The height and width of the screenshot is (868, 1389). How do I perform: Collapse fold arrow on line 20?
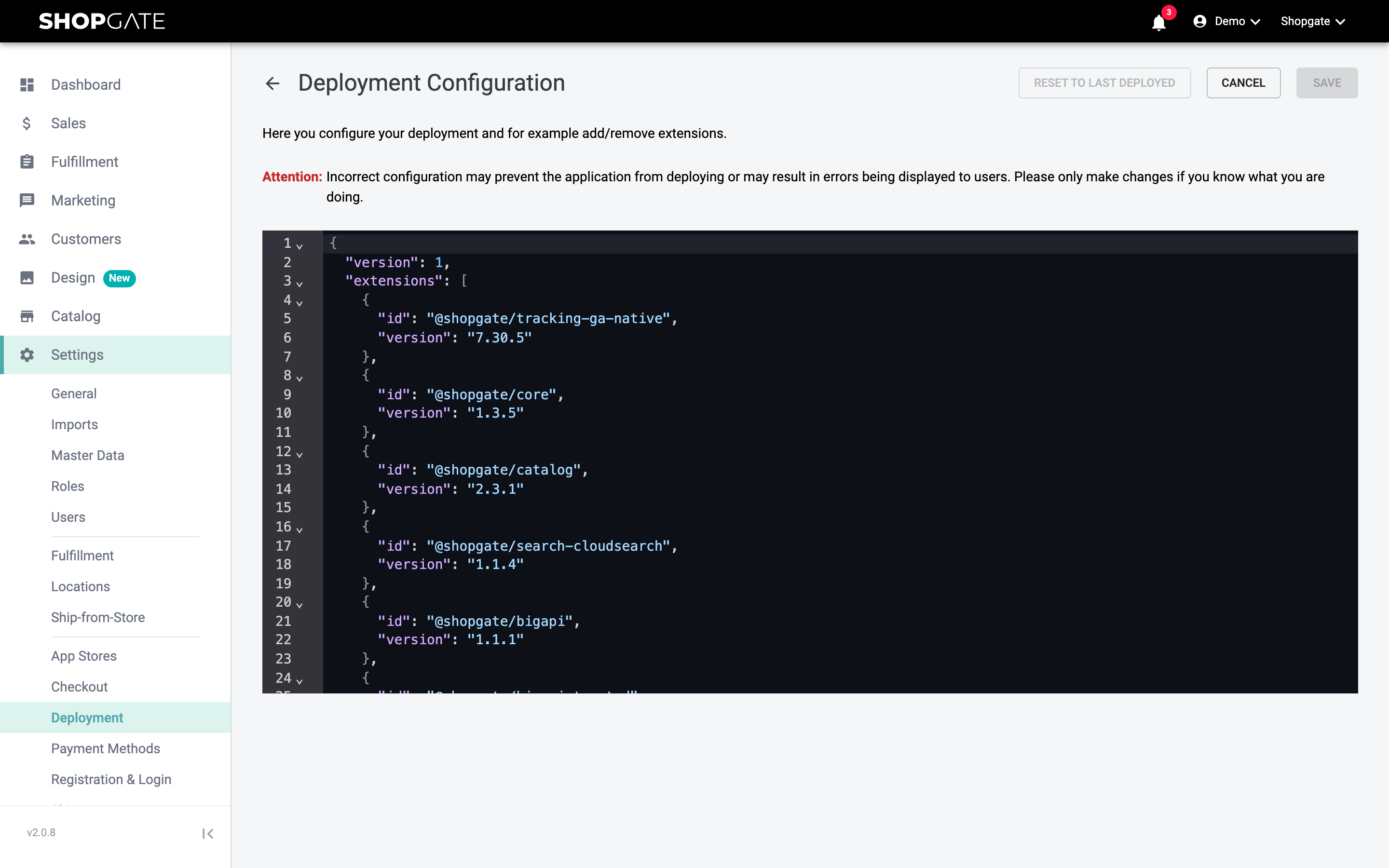(x=299, y=605)
